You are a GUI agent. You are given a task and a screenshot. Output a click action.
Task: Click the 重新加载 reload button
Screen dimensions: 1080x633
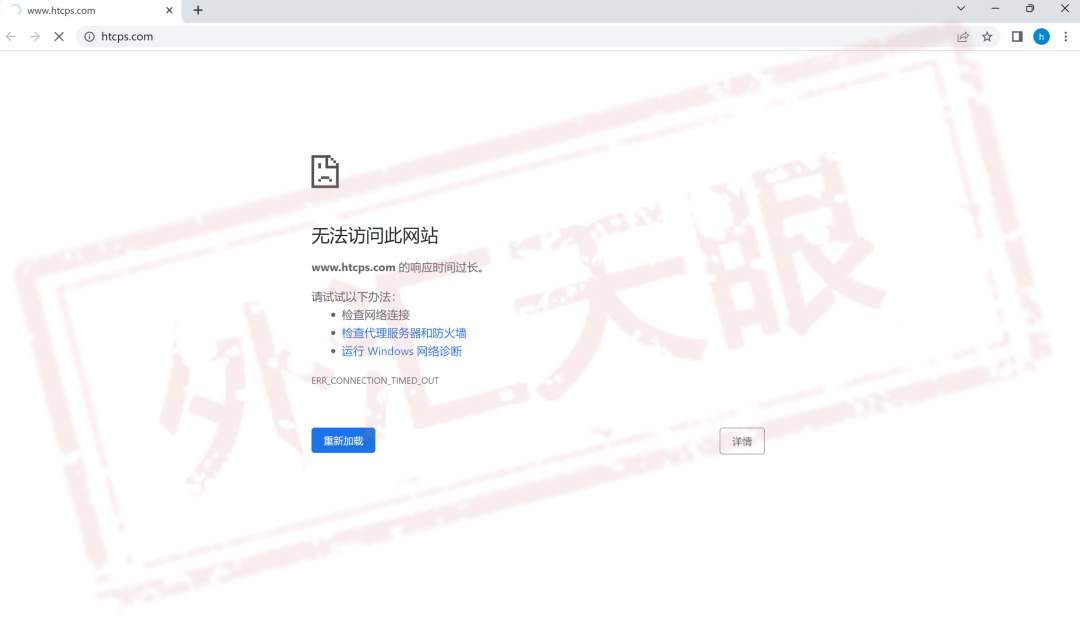(343, 440)
